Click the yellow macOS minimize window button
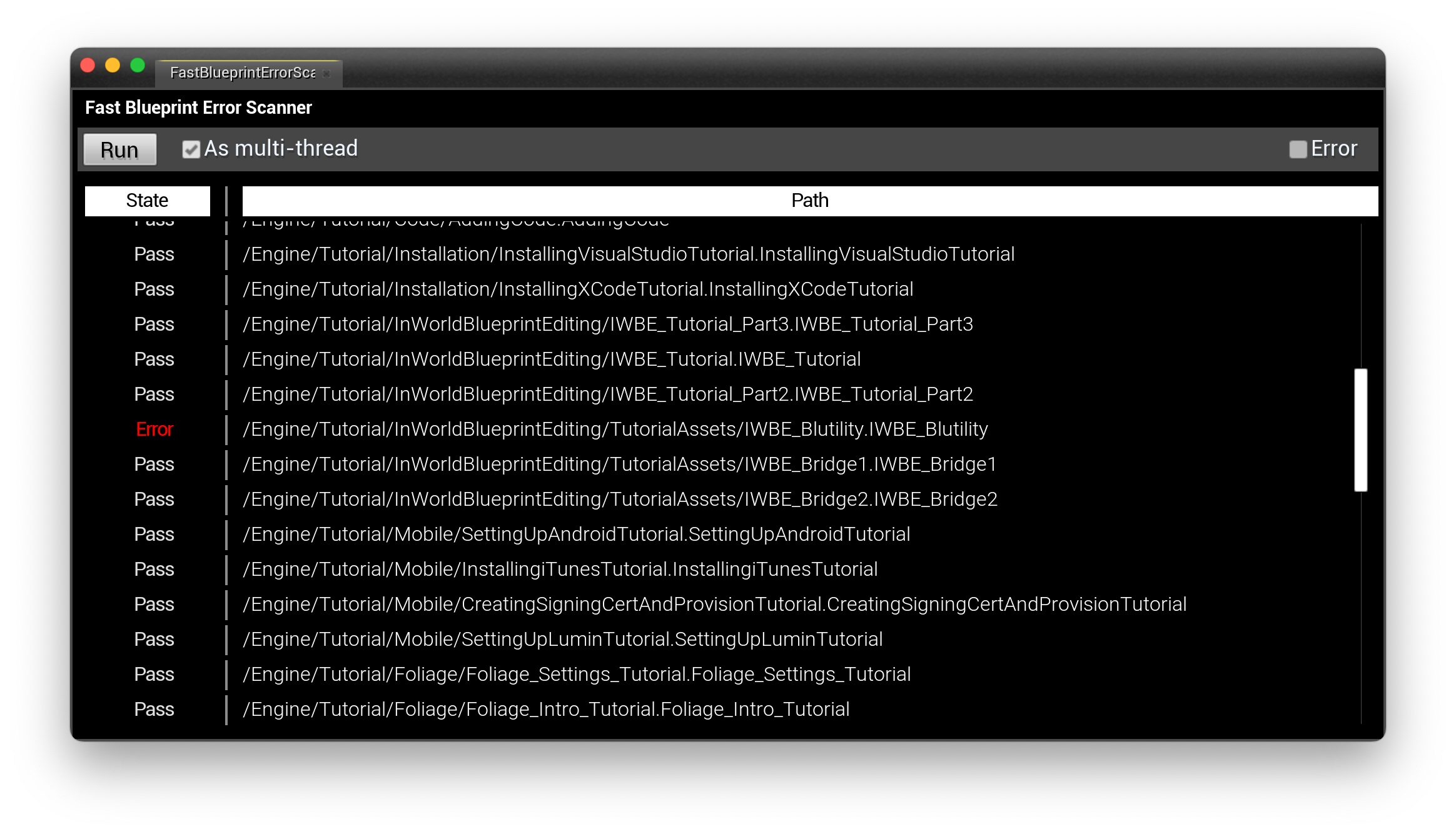The width and height of the screenshot is (1456, 834). (113, 66)
